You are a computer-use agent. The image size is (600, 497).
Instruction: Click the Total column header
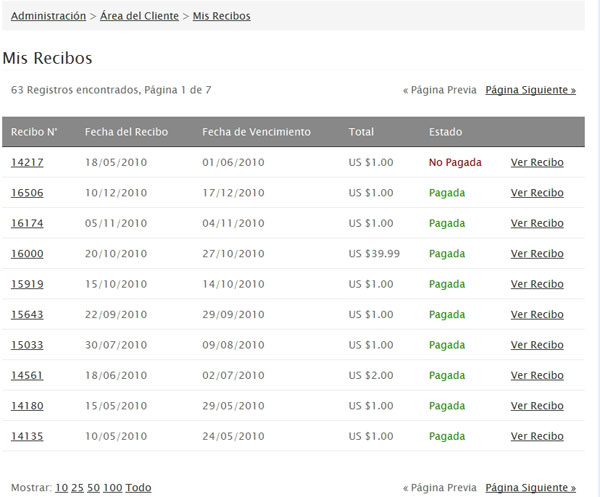(361, 132)
